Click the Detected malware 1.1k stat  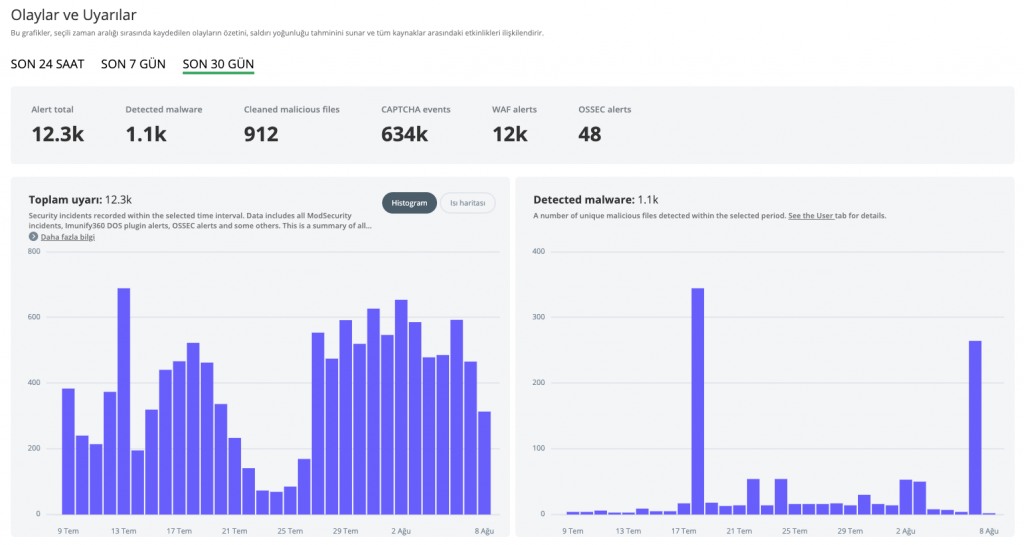point(163,125)
